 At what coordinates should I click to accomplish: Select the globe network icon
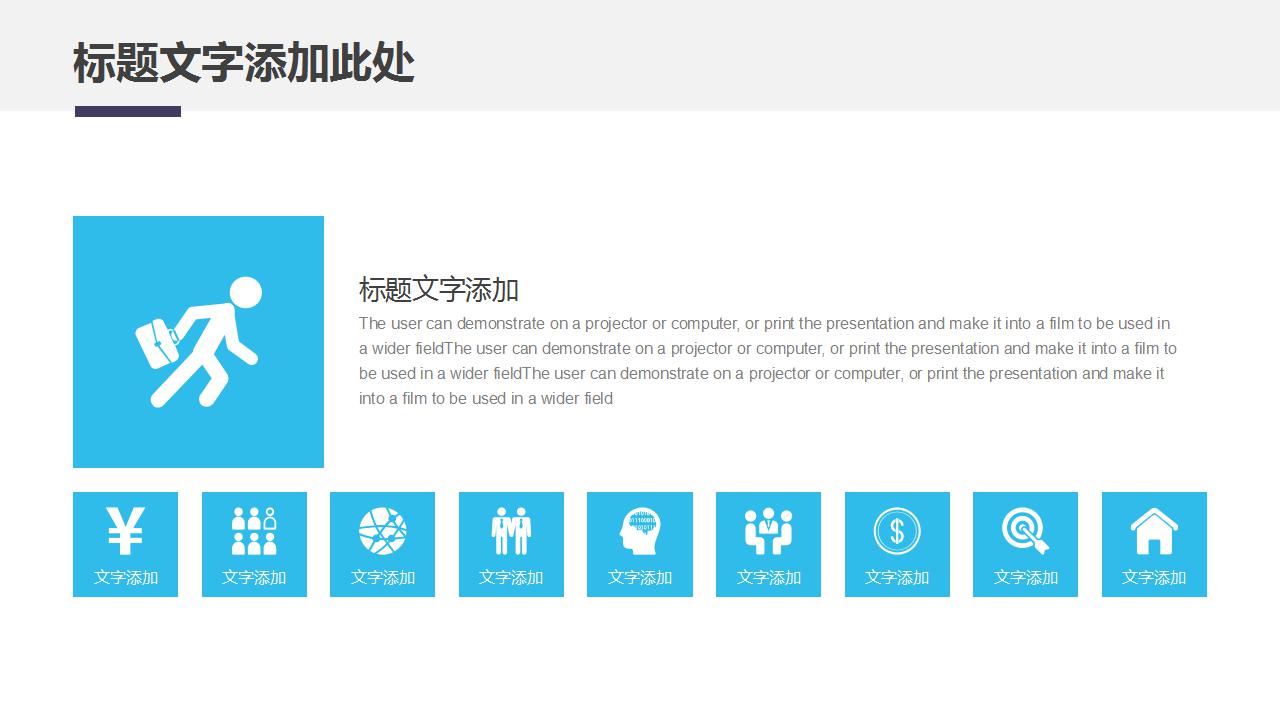pos(382,530)
